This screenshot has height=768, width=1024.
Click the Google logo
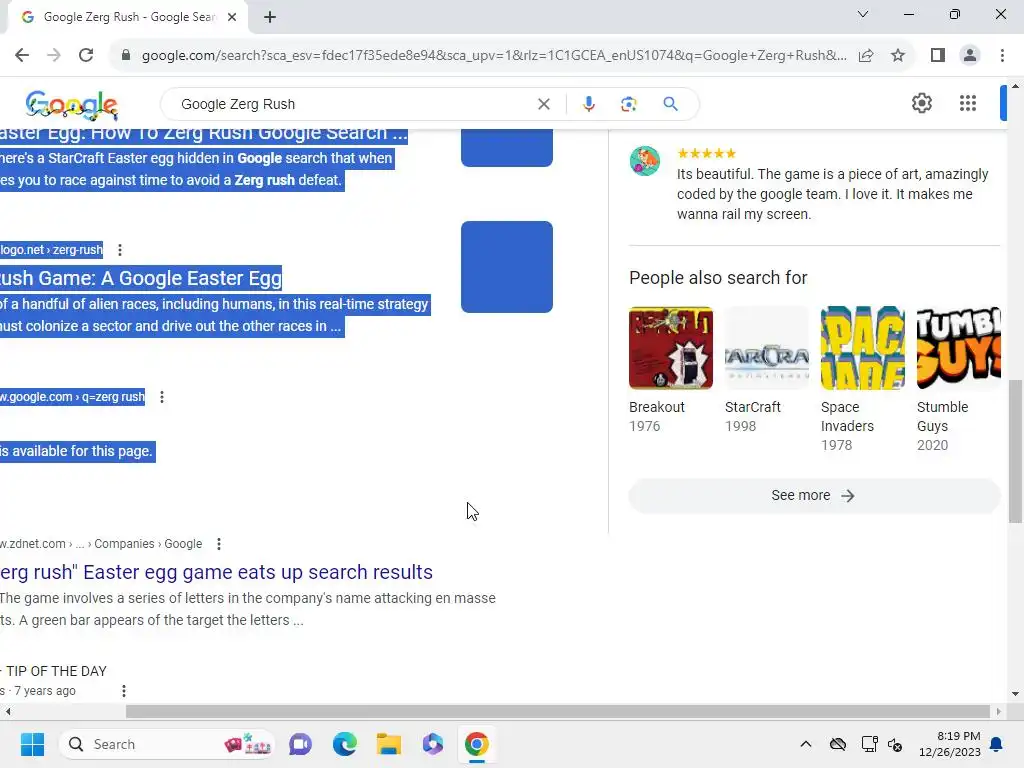click(x=71, y=104)
